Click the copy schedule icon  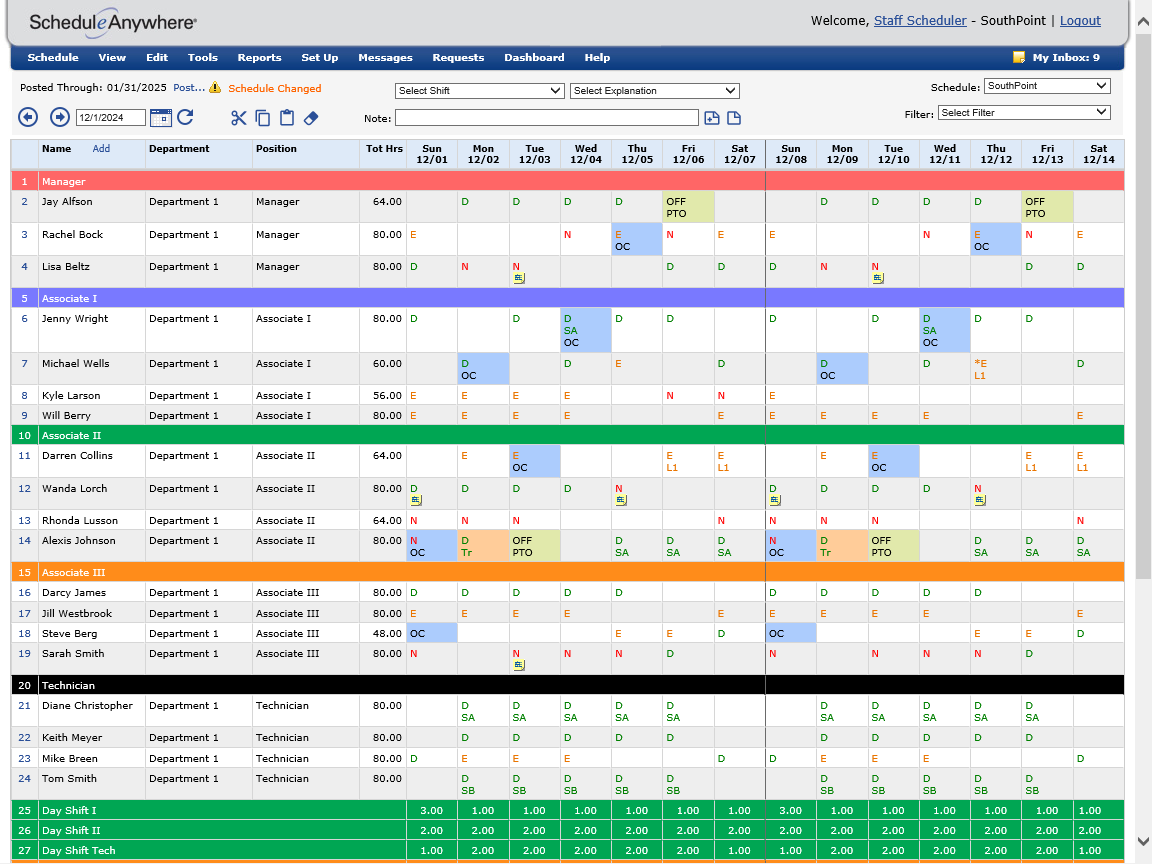262,118
